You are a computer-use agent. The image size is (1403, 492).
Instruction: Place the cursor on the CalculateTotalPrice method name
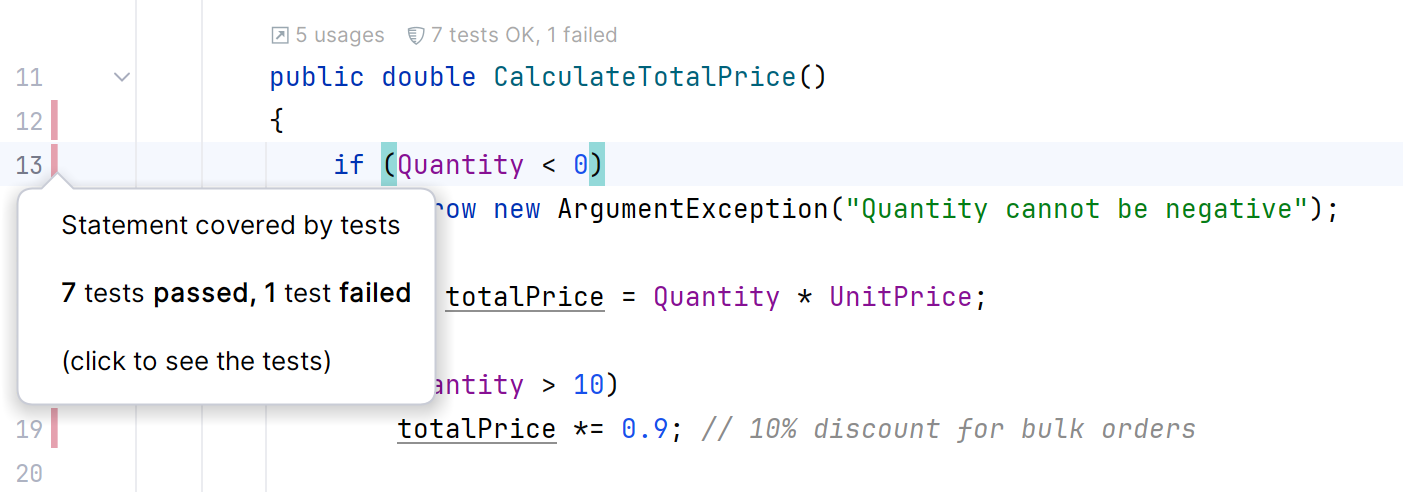click(645, 77)
